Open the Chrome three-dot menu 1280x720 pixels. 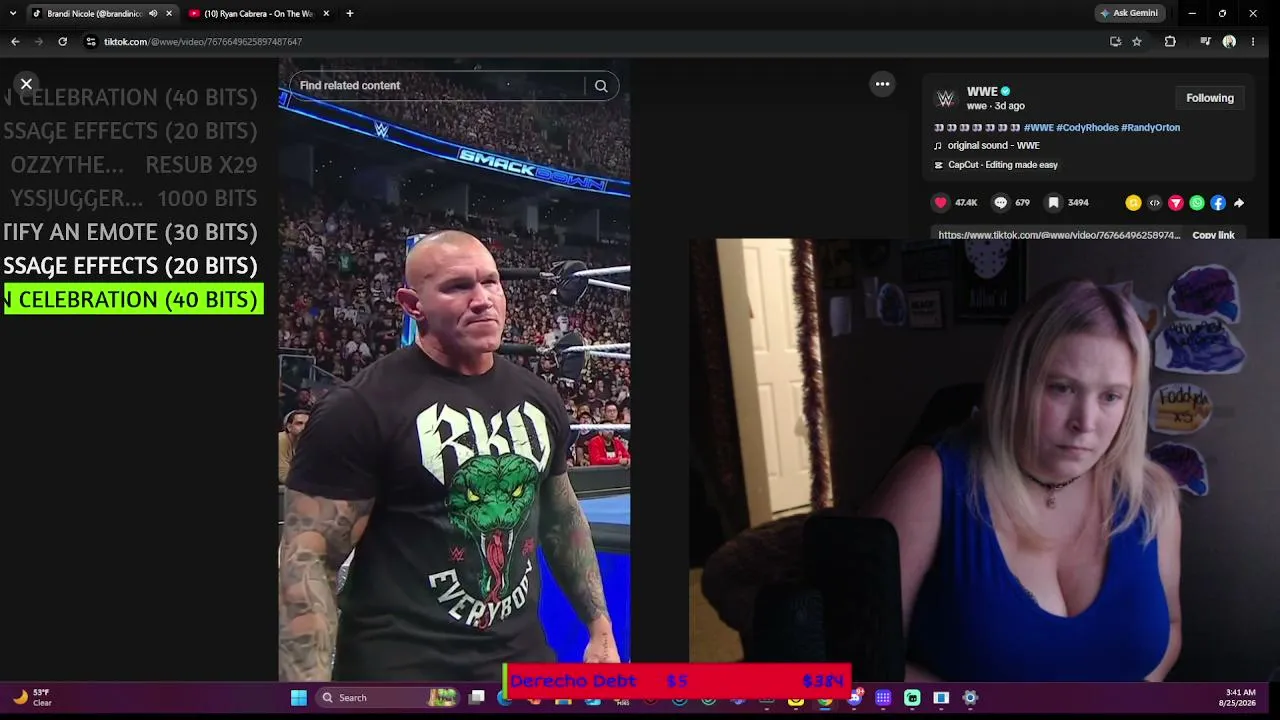(x=1253, y=42)
